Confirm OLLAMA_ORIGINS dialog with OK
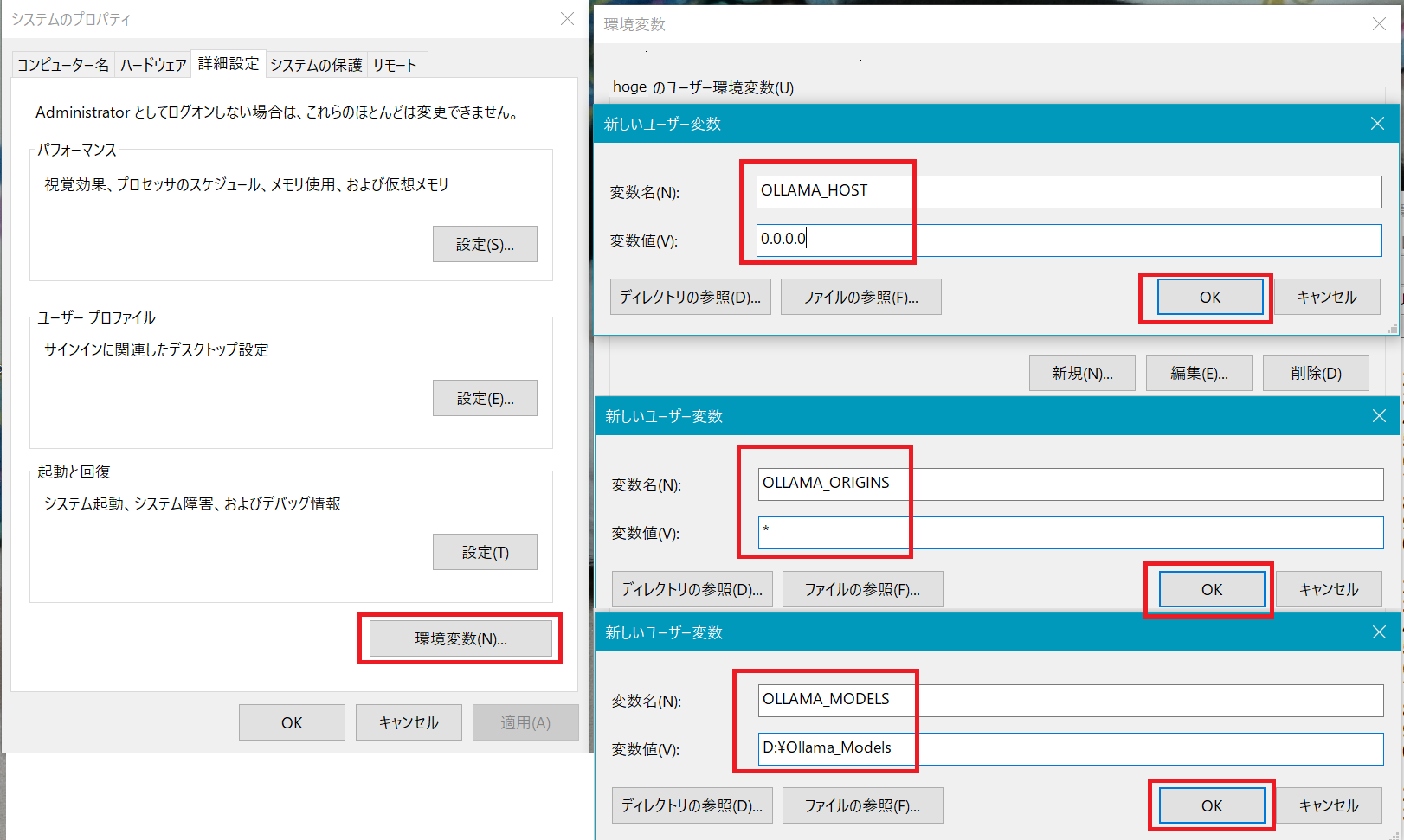Screen dimensions: 1404x840 pos(1212,589)
